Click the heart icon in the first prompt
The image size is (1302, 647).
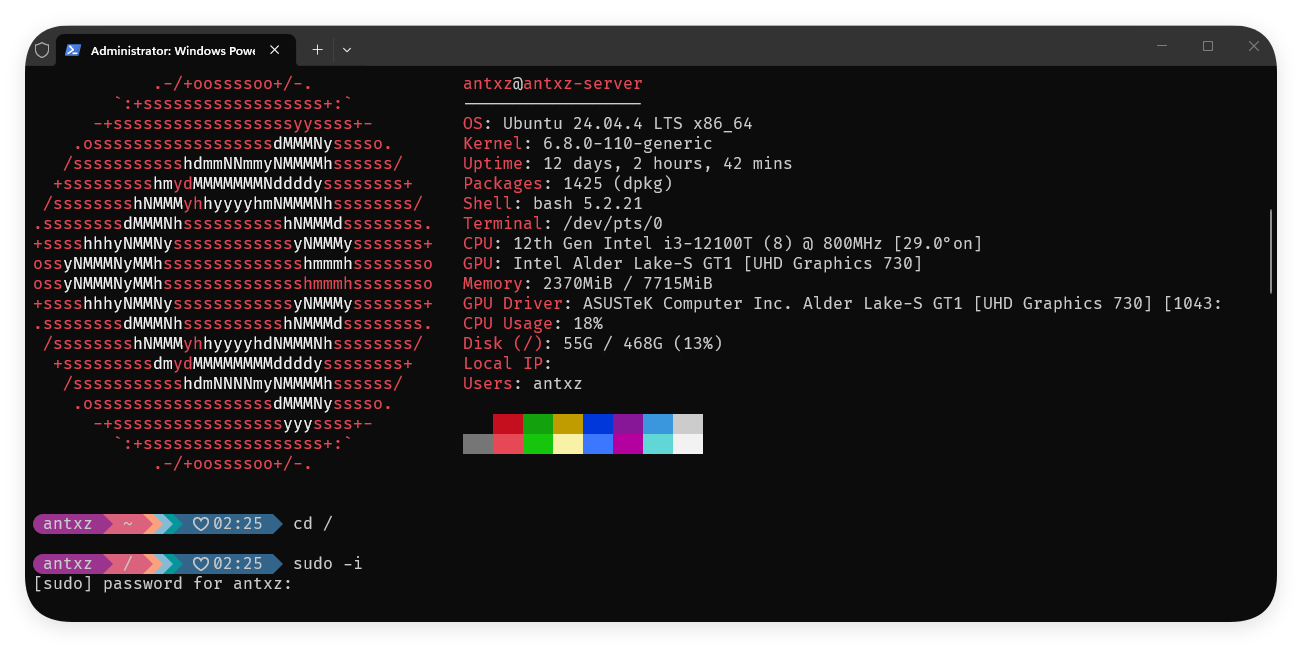200,524
